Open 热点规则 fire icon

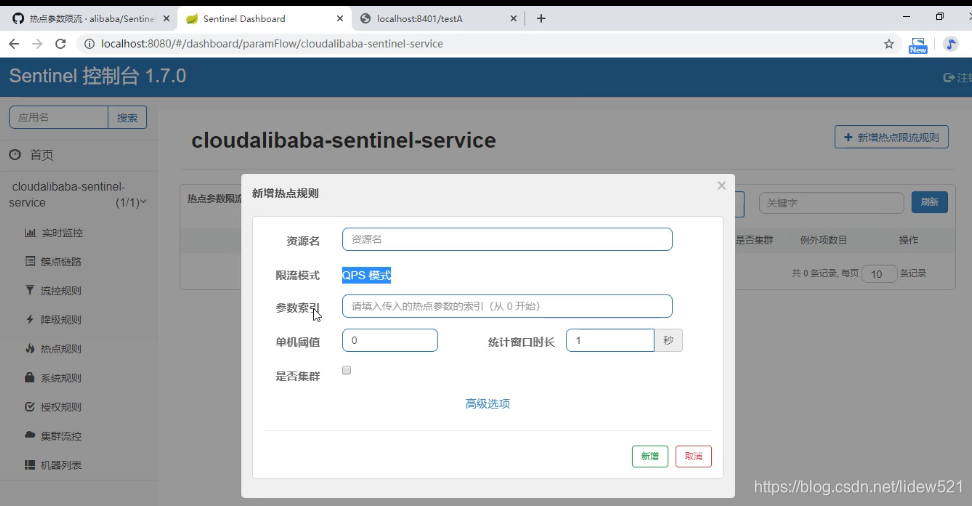pyautogui.click(x=30, y=348)
